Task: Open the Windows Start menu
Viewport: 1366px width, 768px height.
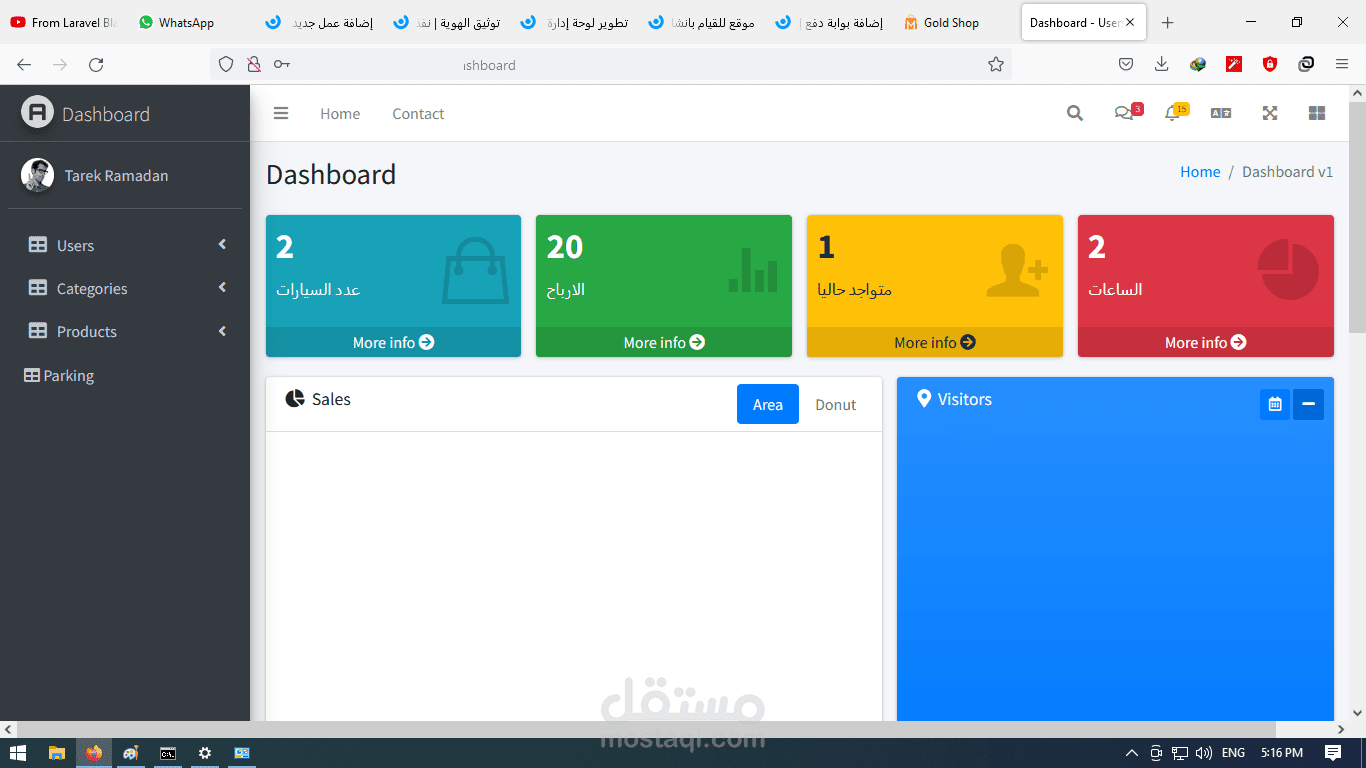Action: pyautogui.click(x=17, y=753)
